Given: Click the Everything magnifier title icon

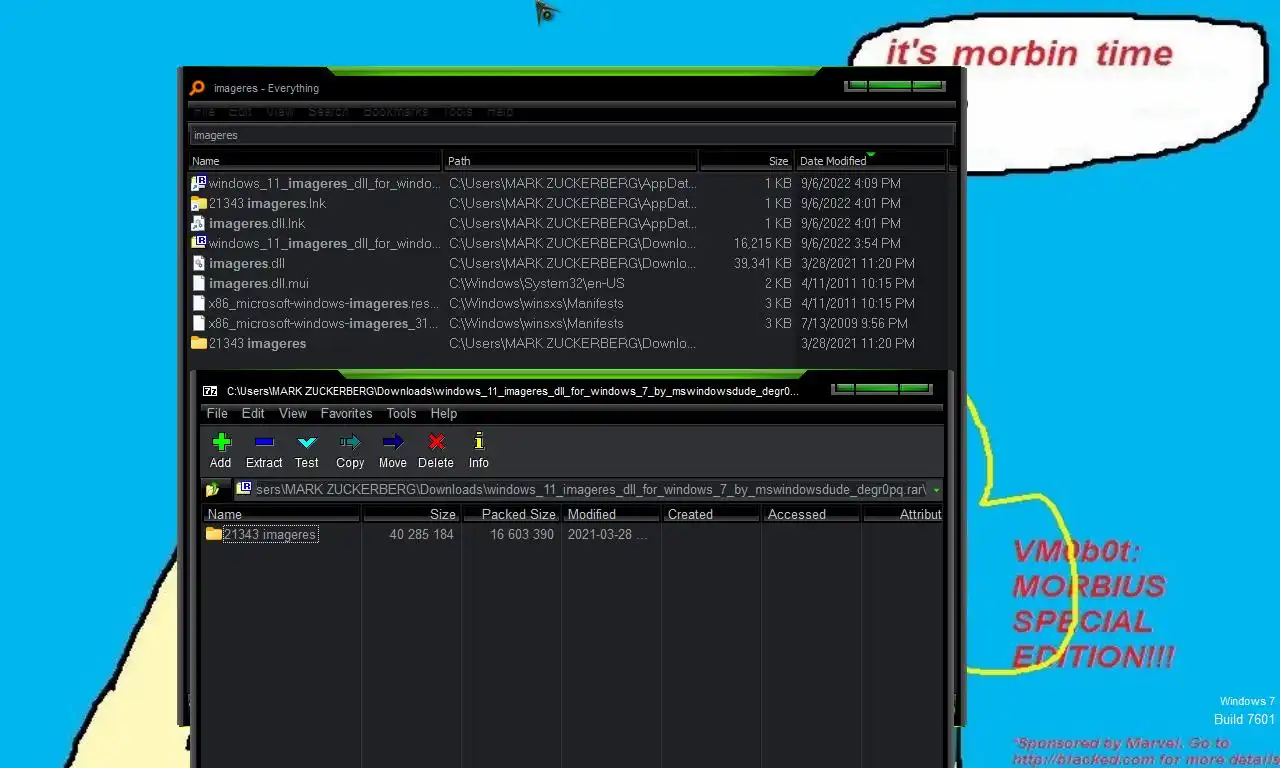Looking at the screenshot, I should [197, 88].
